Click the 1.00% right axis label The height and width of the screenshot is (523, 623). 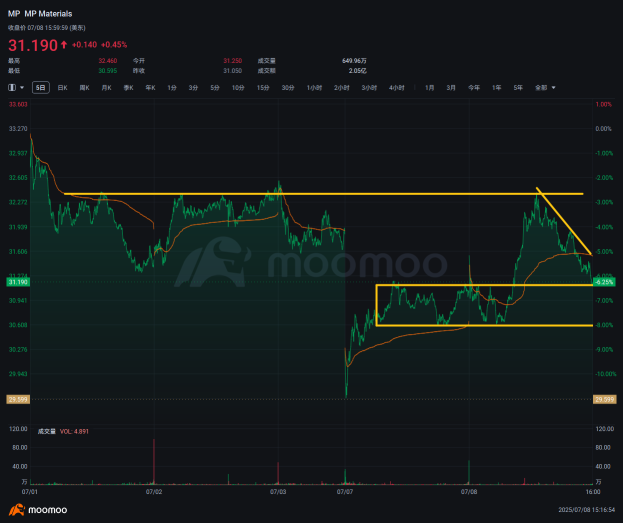(603, 104)
